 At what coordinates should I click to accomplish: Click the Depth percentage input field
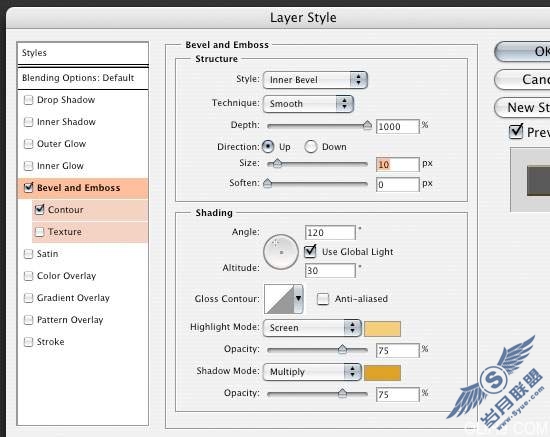397,127
